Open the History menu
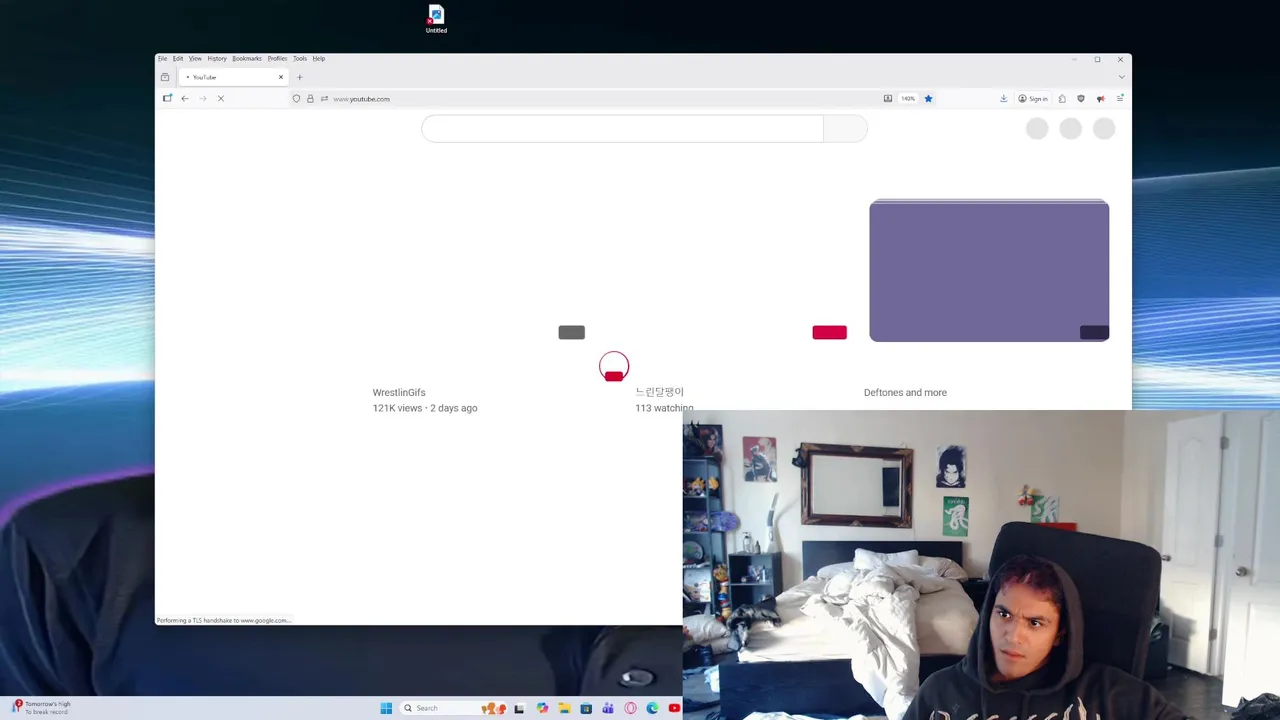The height and width of the screenshot is (720, 1280). tap(217, 58)
